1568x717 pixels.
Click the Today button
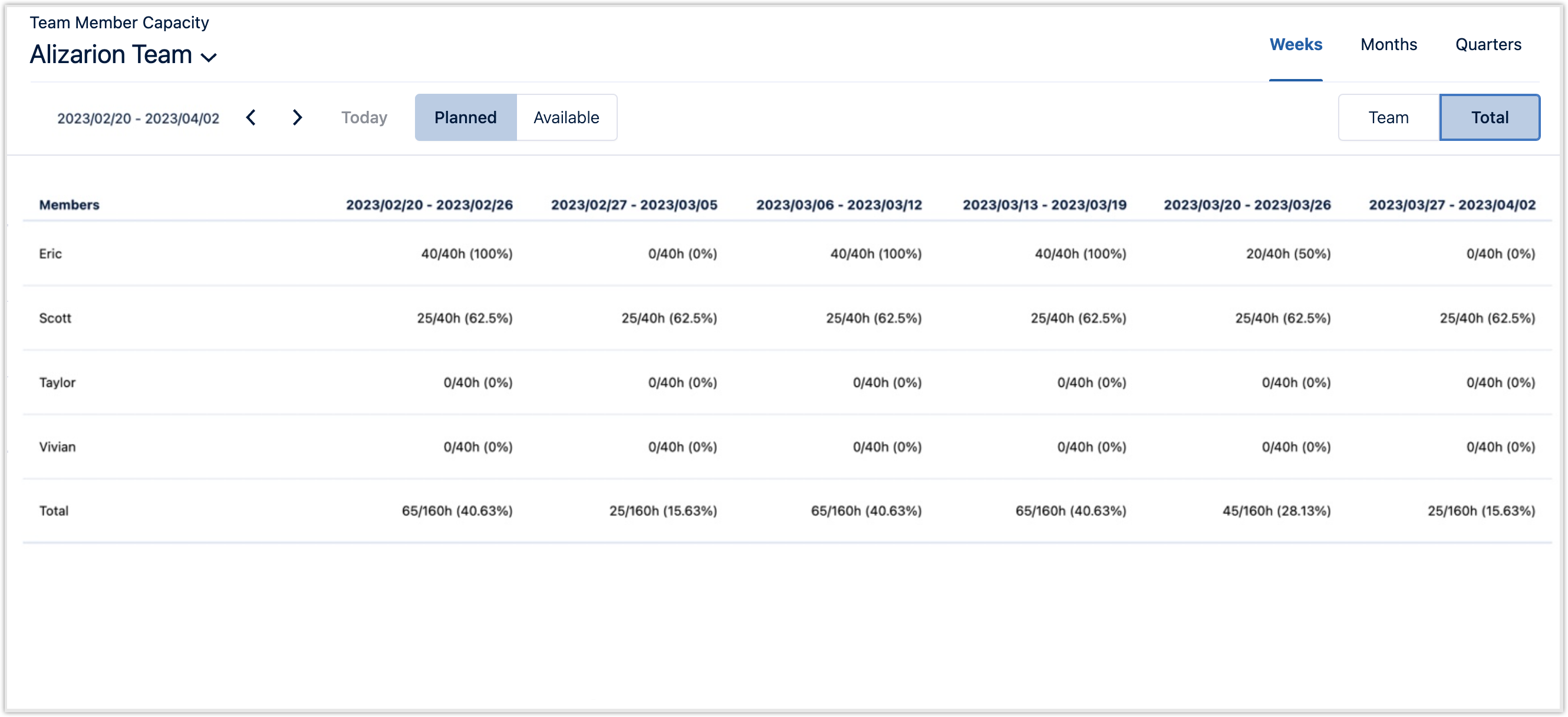(x=364, y=117)
